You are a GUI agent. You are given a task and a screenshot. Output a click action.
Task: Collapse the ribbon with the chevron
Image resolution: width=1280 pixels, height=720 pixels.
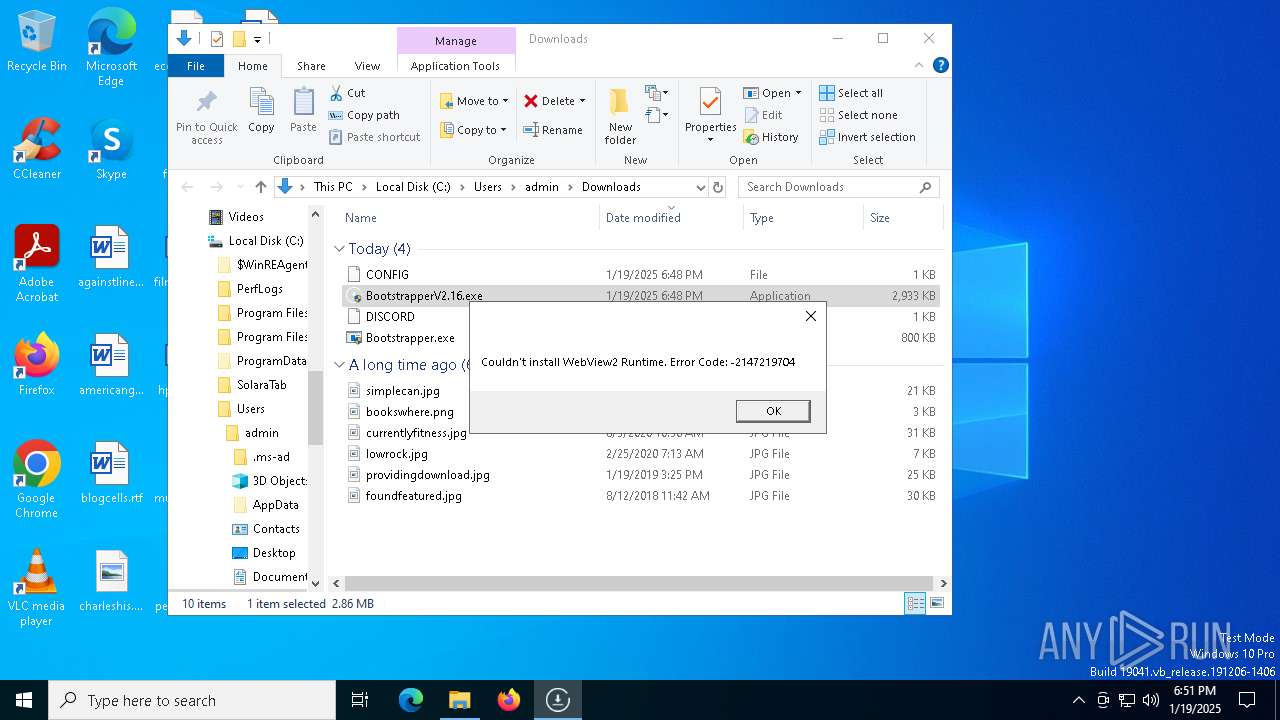(919, 65)
